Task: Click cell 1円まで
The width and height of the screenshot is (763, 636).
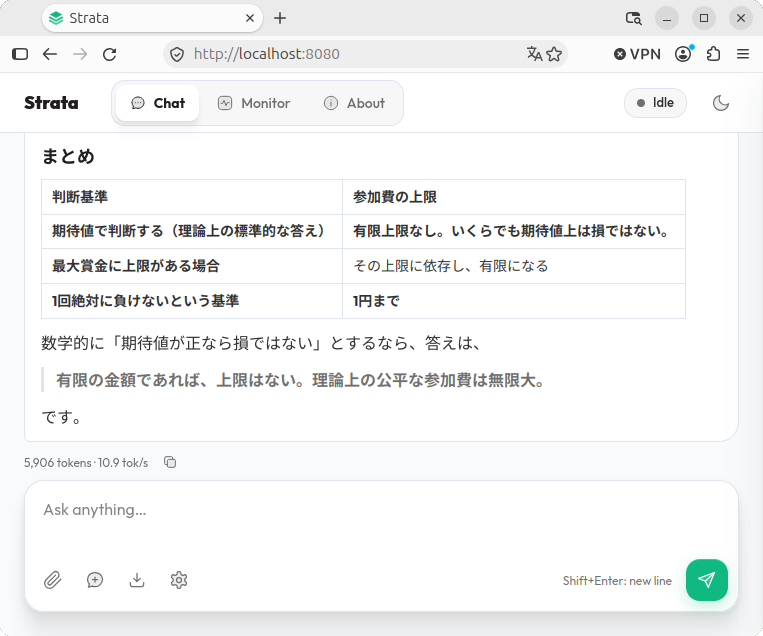Action: (x=514, y=301)
